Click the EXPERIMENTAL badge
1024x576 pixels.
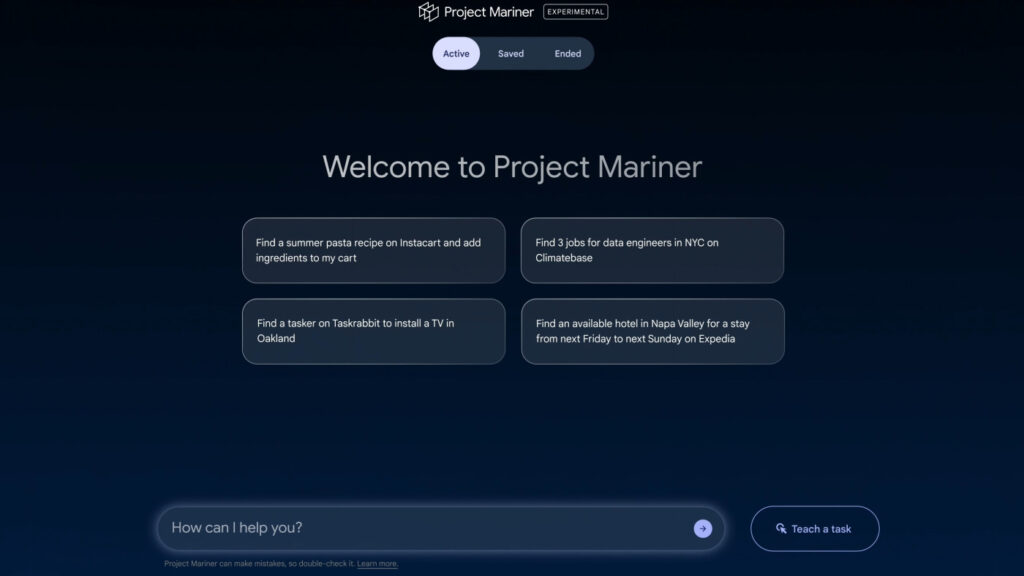pos(575,12)
